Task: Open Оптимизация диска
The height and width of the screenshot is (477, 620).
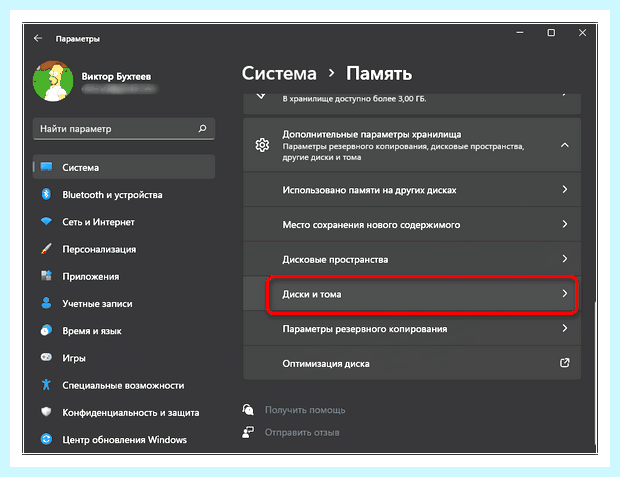Action: click(x=412, y=363)
